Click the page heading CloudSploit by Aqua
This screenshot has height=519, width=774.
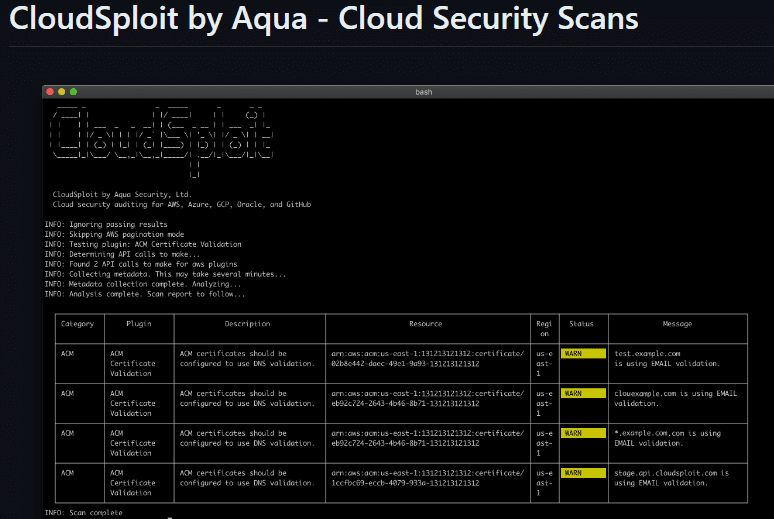pos(323,20)
